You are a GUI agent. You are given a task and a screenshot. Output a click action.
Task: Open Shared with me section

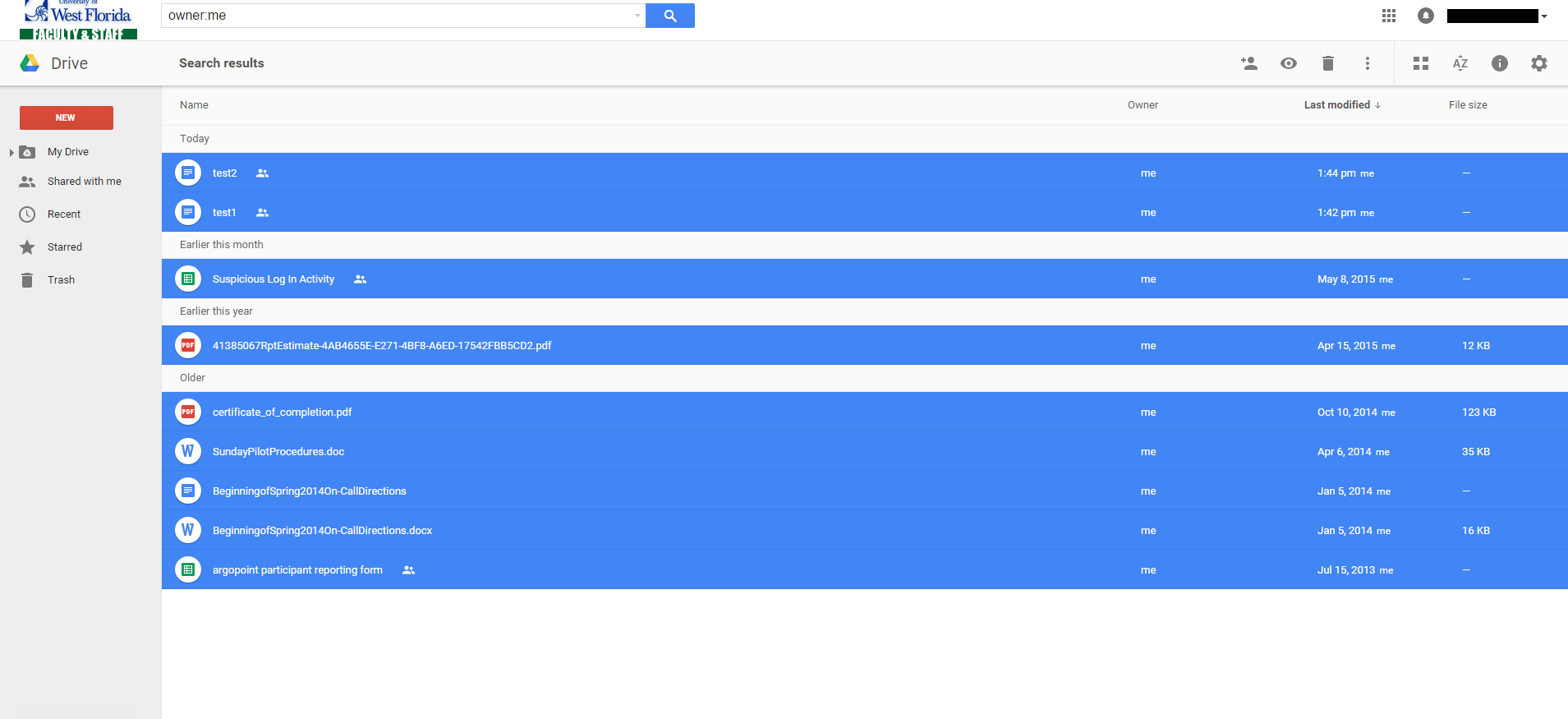84,182
